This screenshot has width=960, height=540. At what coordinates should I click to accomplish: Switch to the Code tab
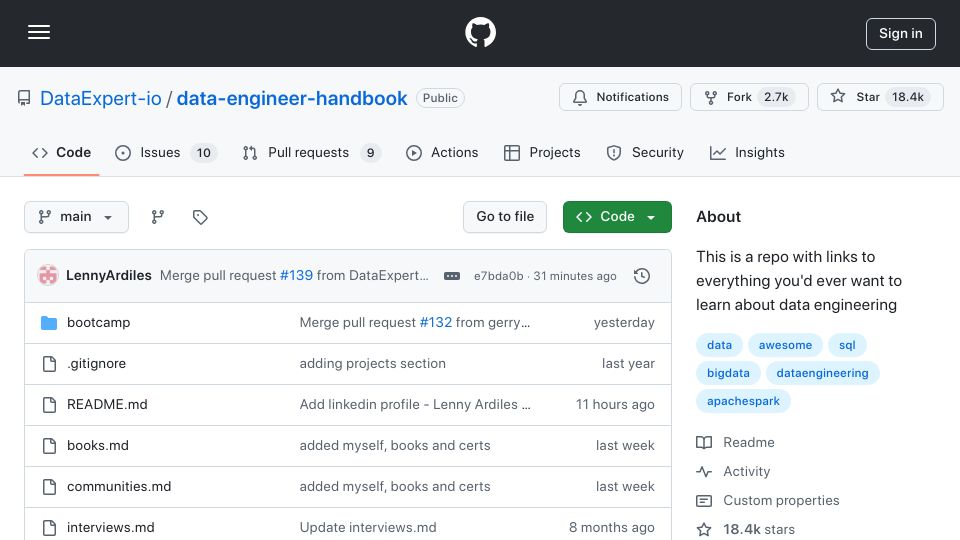61,152
